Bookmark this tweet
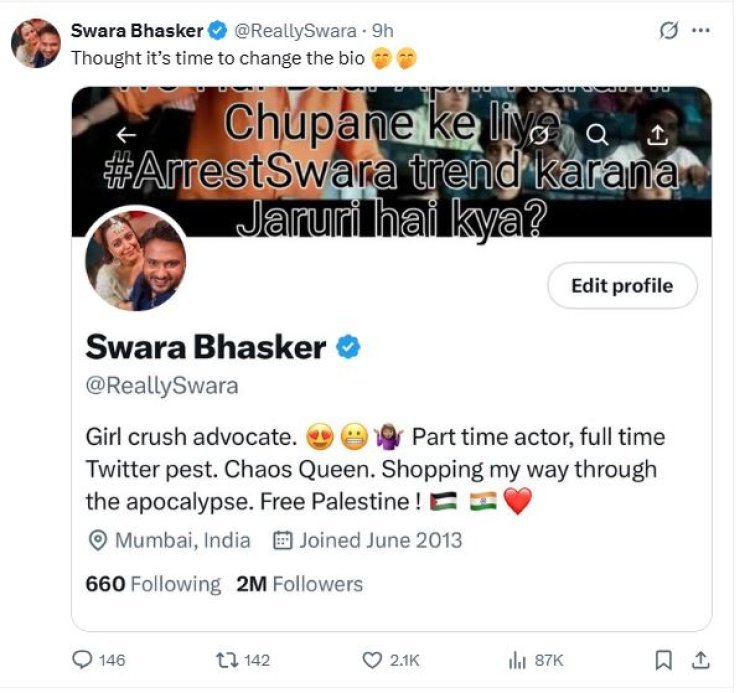 tap(663, 660)
